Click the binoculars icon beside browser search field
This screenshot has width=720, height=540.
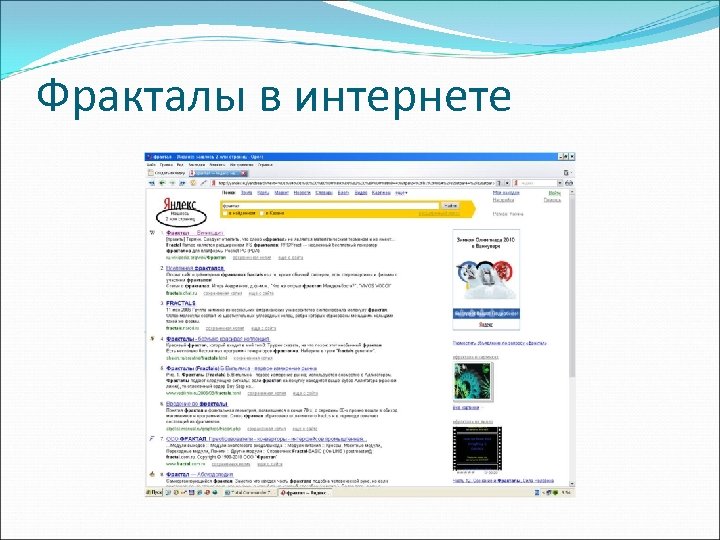tap(569, 183)
